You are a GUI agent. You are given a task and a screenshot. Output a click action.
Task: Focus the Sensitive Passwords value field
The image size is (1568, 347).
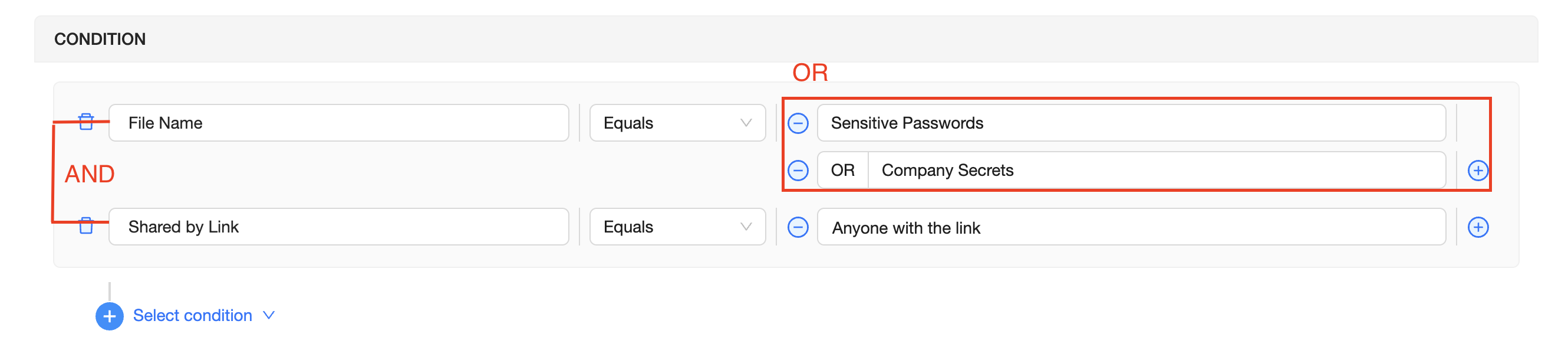pos(1131,123)
